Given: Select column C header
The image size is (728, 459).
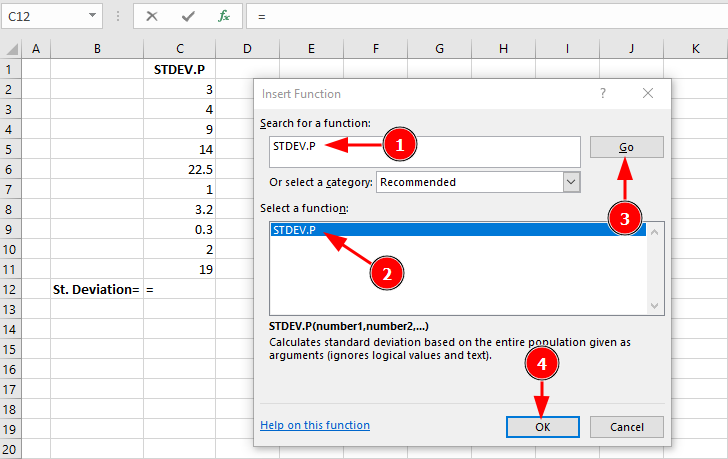Looking at the screenshot, I should point(179,48).
